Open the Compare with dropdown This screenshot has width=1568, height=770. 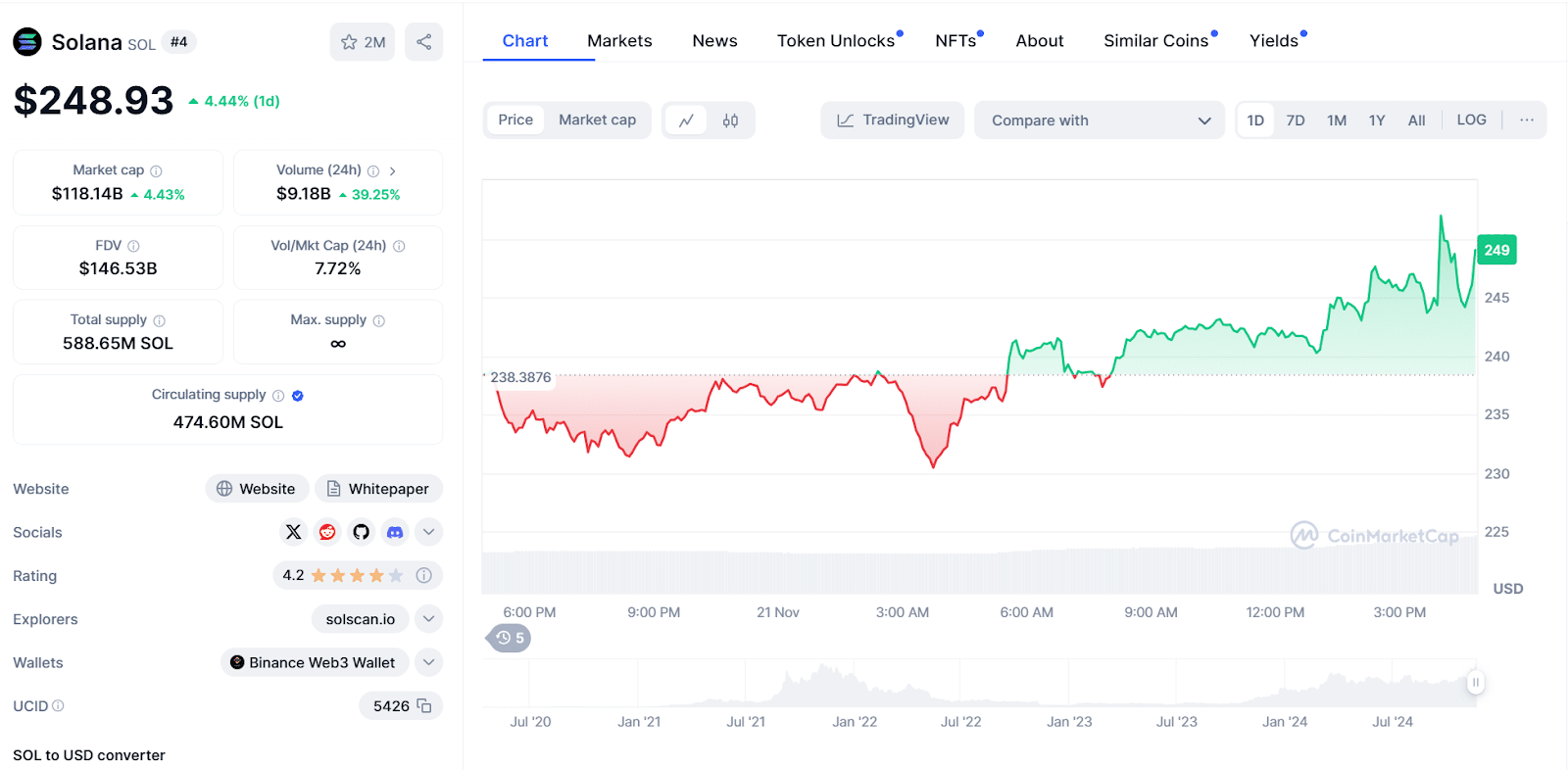pyautogui.click(x=1100, y=120)
